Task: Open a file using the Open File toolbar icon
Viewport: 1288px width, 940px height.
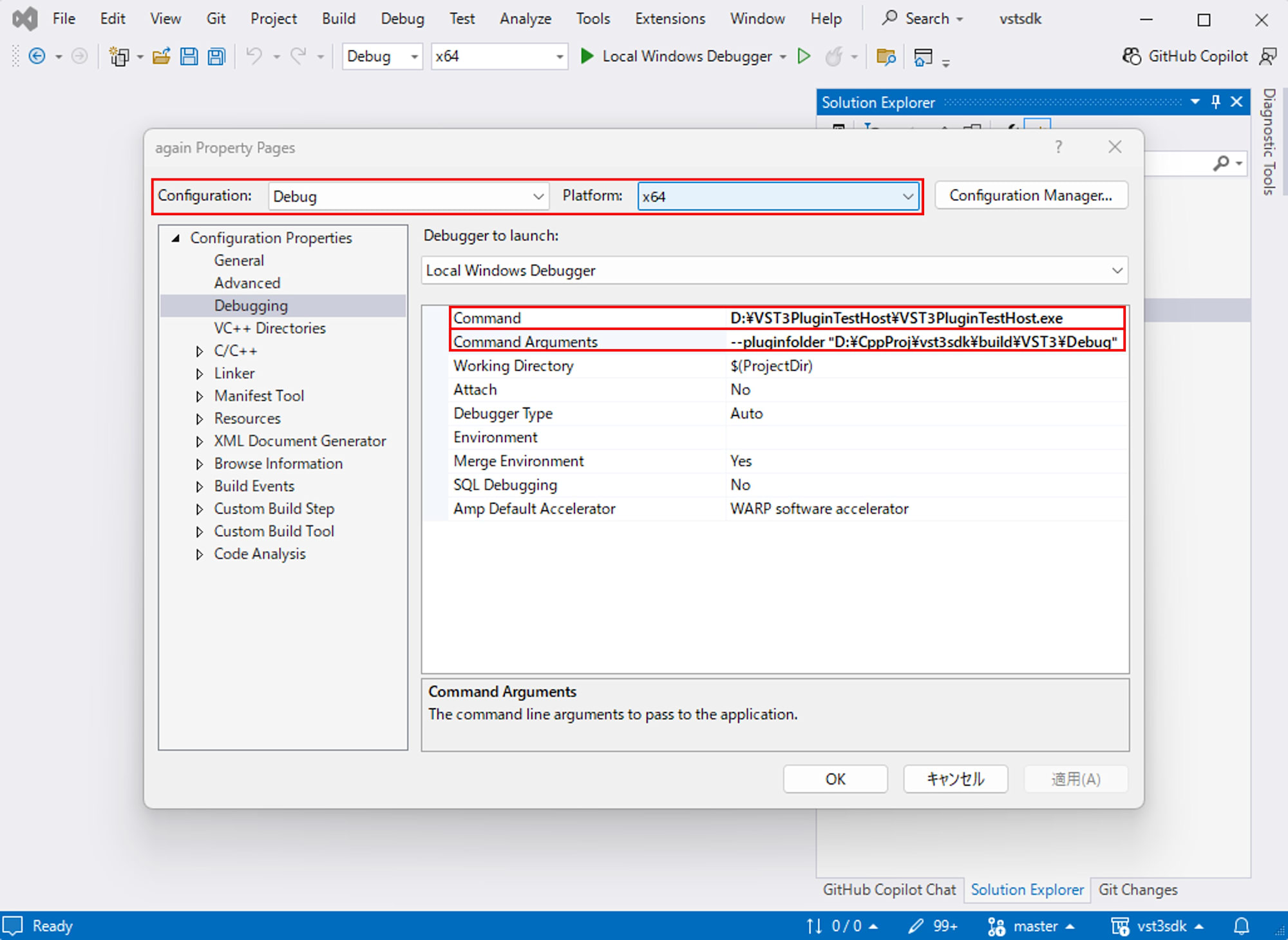Action: pos(160,56)
